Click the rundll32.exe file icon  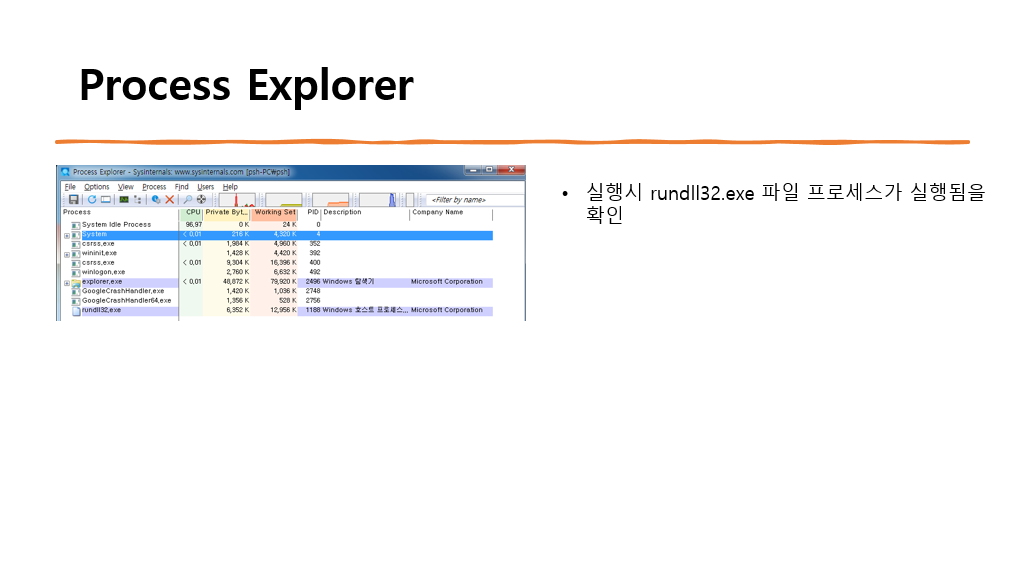tap(76, 311)
